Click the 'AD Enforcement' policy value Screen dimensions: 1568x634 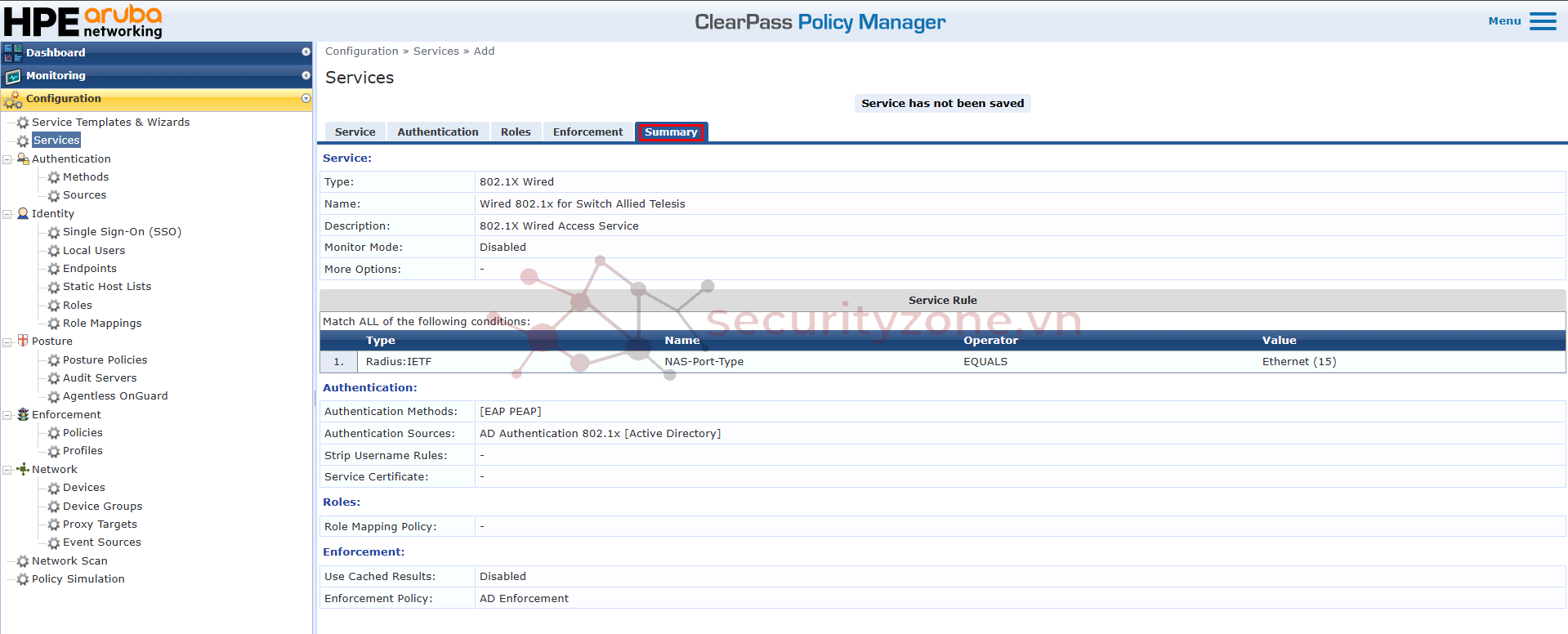tap(524, 599)
